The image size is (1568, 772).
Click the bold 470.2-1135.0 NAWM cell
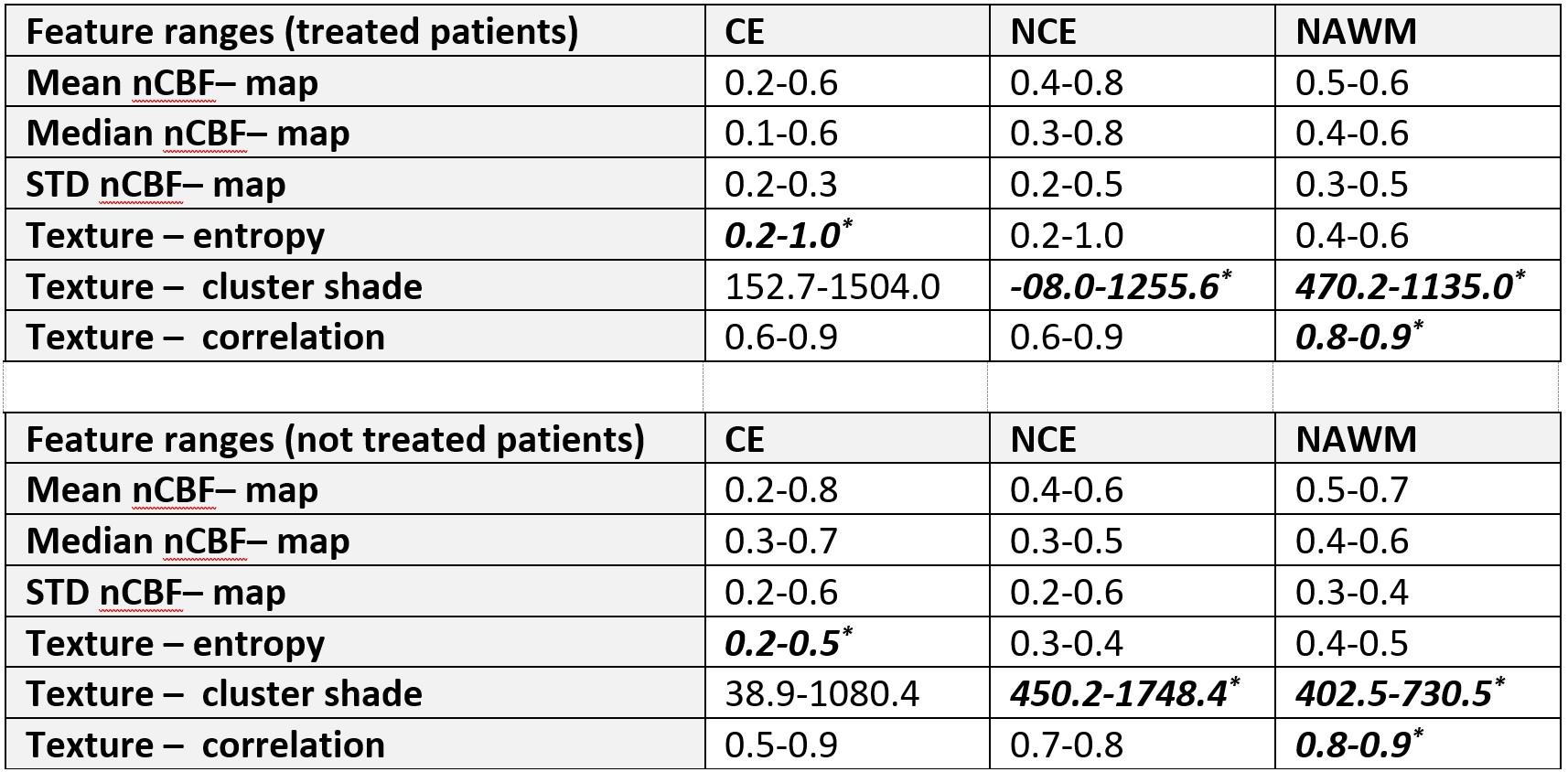click(x=1403, y=287)
